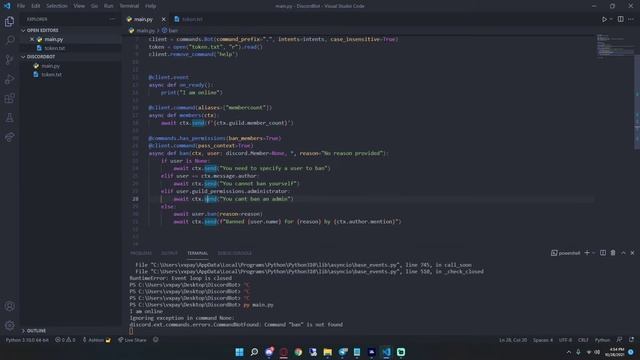This screenshot has height=360, width=640.
Task: Change CRLF line ending setting
Action: [583, 340]
